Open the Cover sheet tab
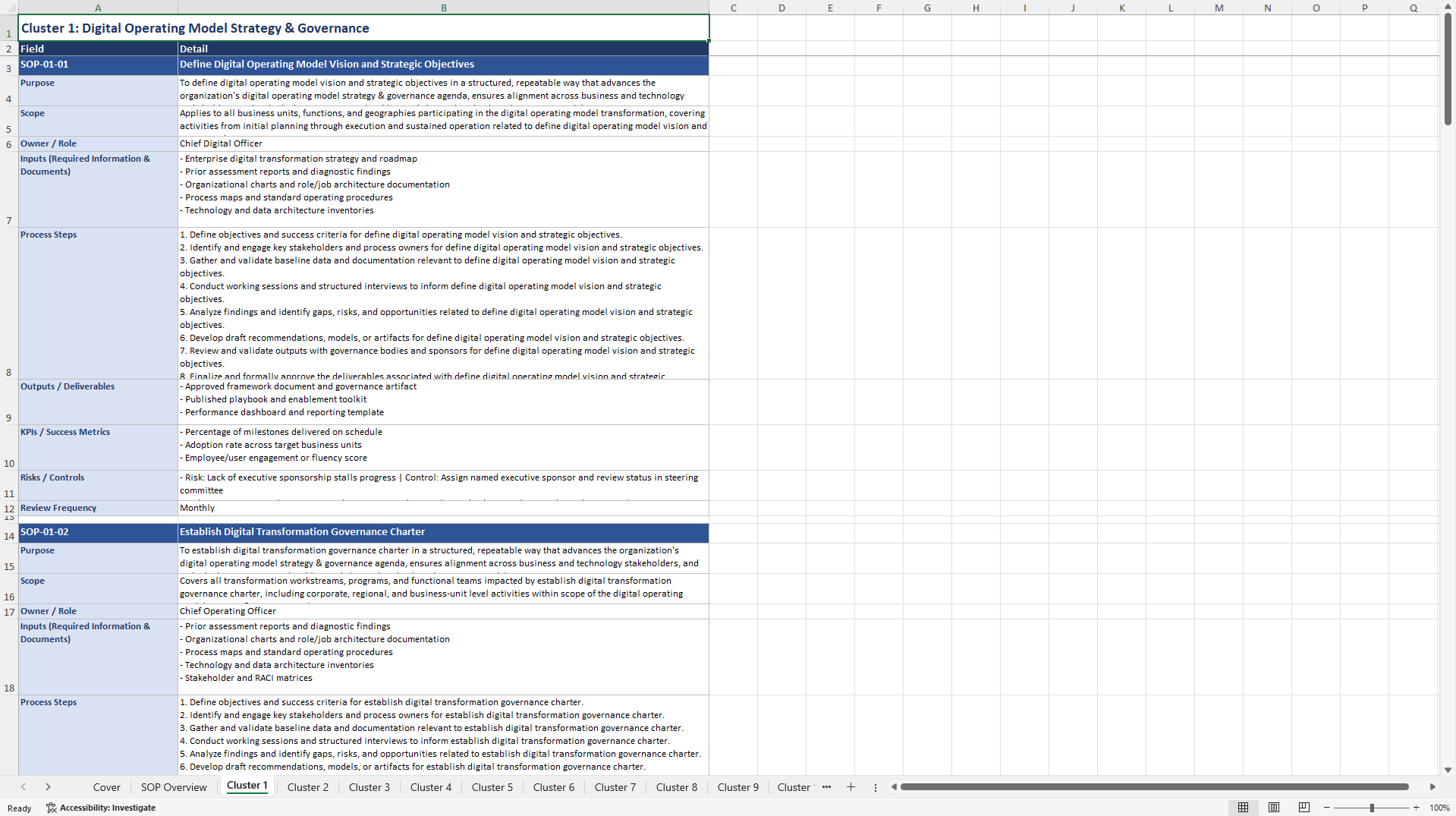Screen dimensions: 1456x816 [x=107, y=787]
